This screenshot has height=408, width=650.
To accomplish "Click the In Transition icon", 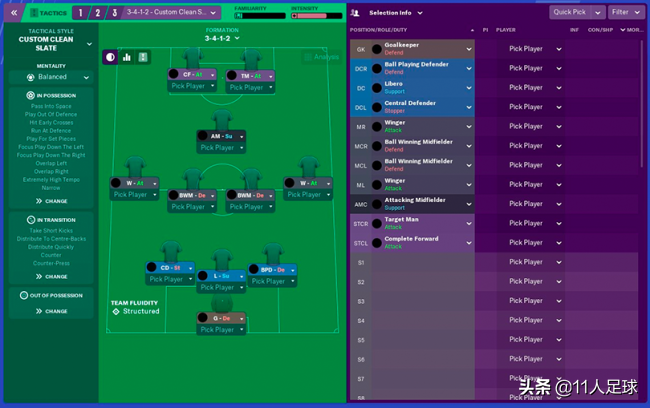I will coord(31,220).
